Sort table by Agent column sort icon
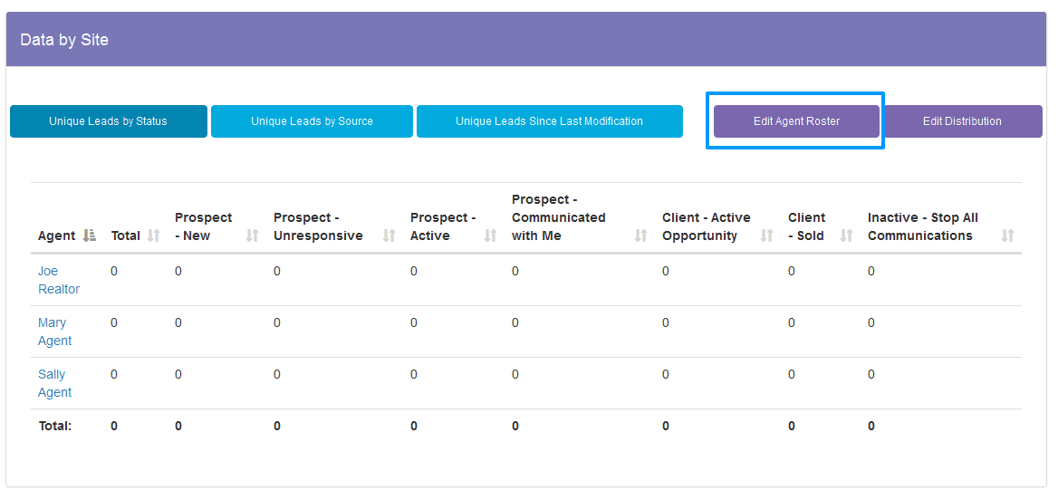The height and width of the screenshot is (500, 1058). click(x=90, y=236)
